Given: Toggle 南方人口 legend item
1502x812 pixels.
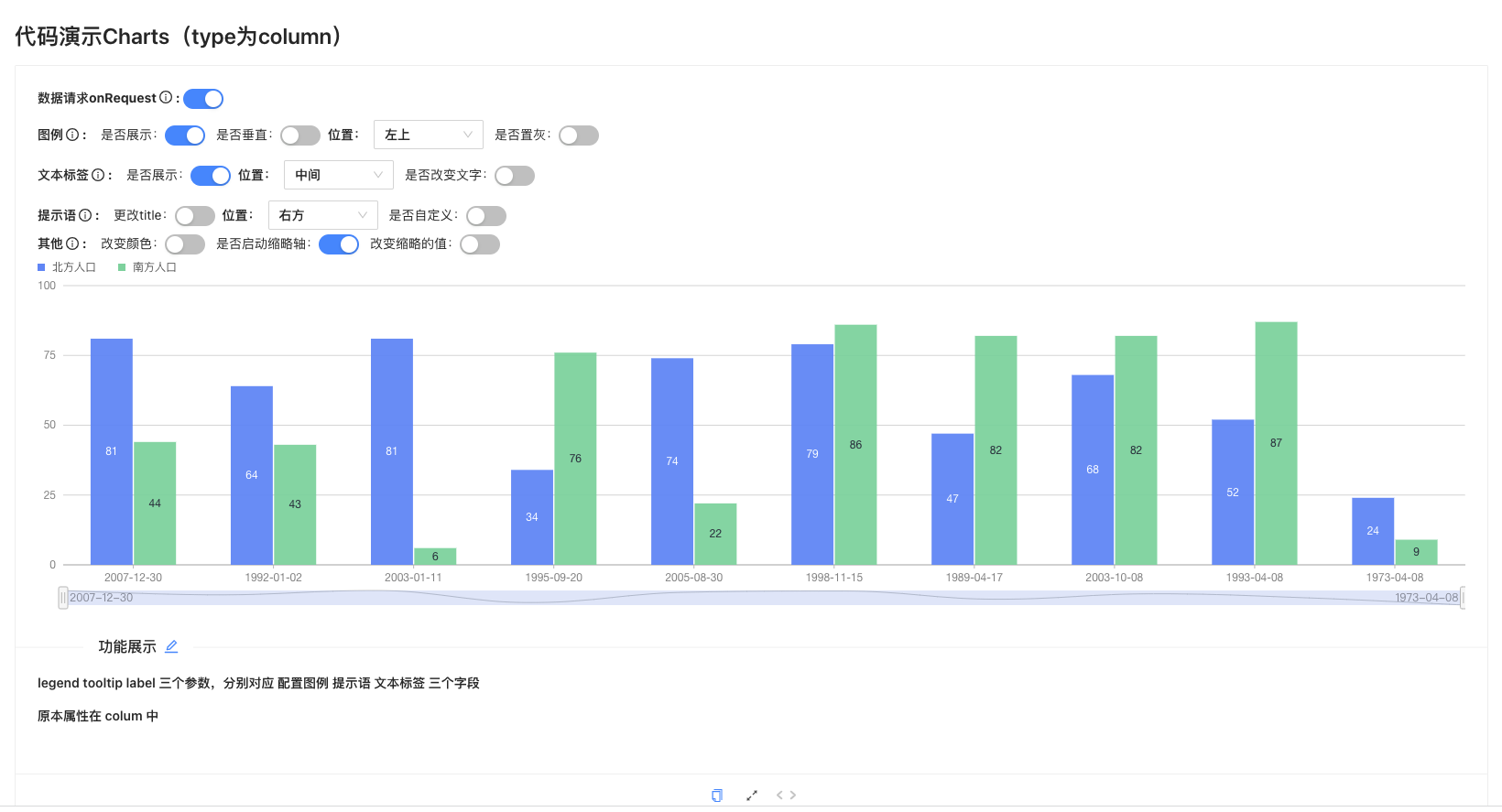Looking at the screenshot, I should pos(147,267).
